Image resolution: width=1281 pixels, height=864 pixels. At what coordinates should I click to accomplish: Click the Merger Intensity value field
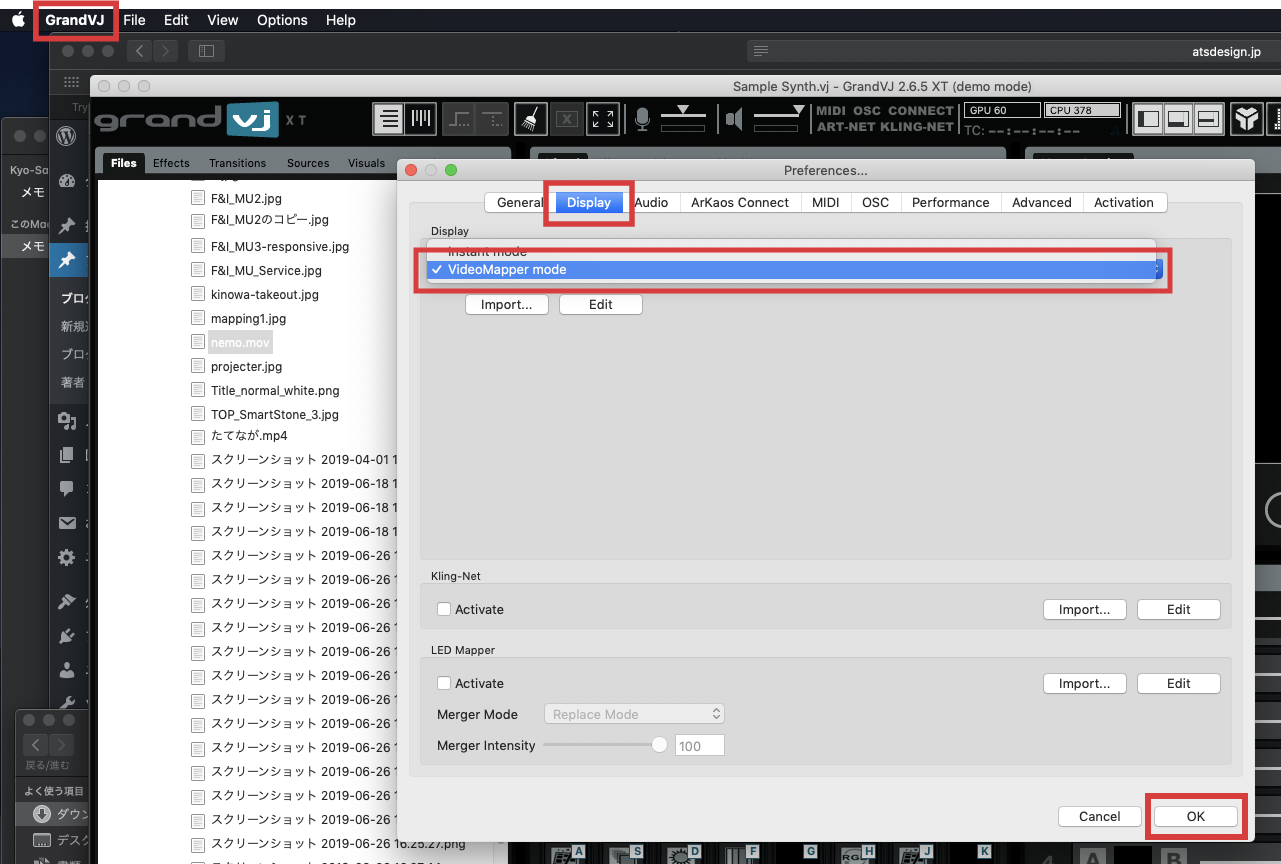point(700,746)
